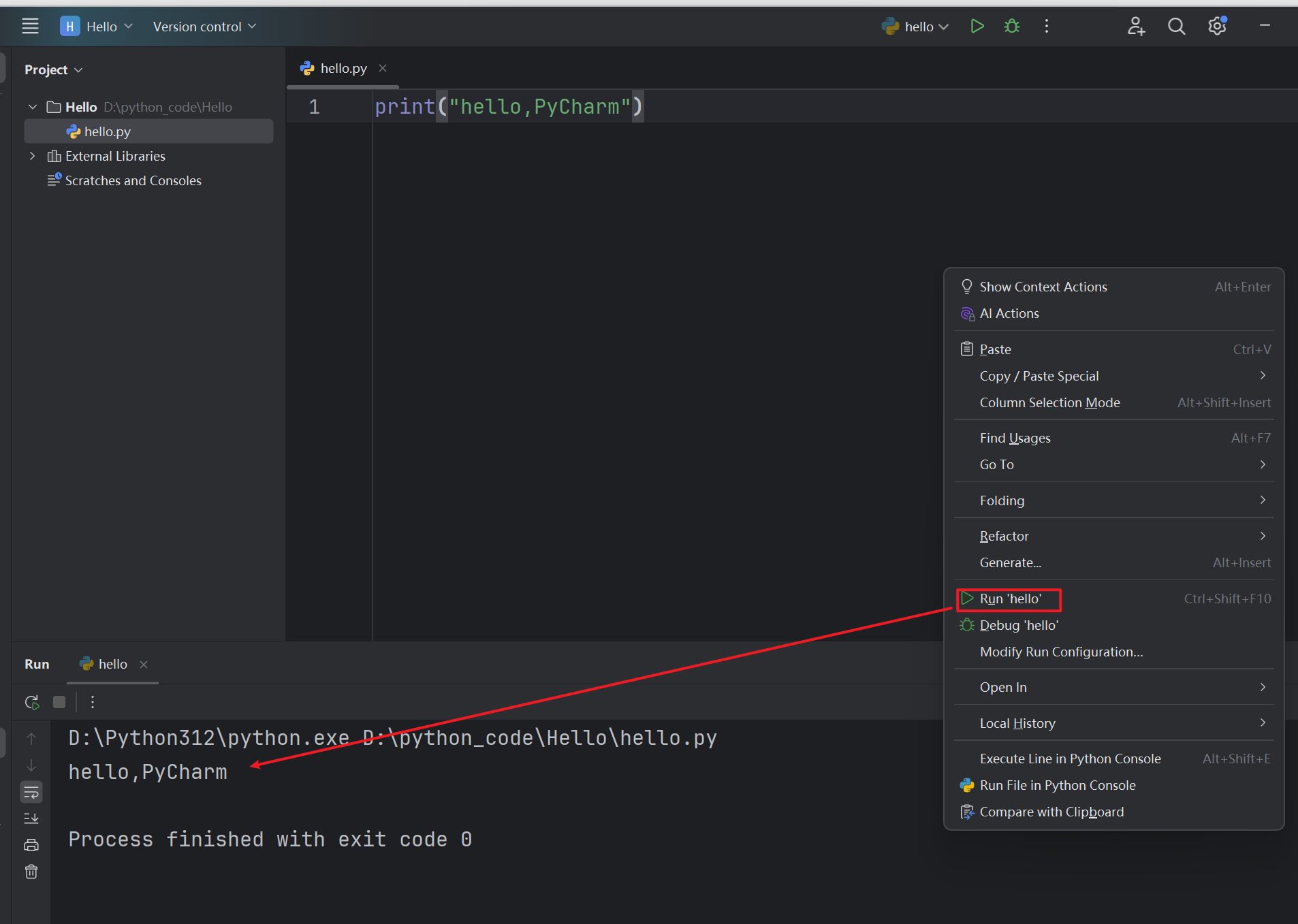This screenshot has width=1298, height=924.
Task: Choose Show Context Actions
Action: (1114, 287)
